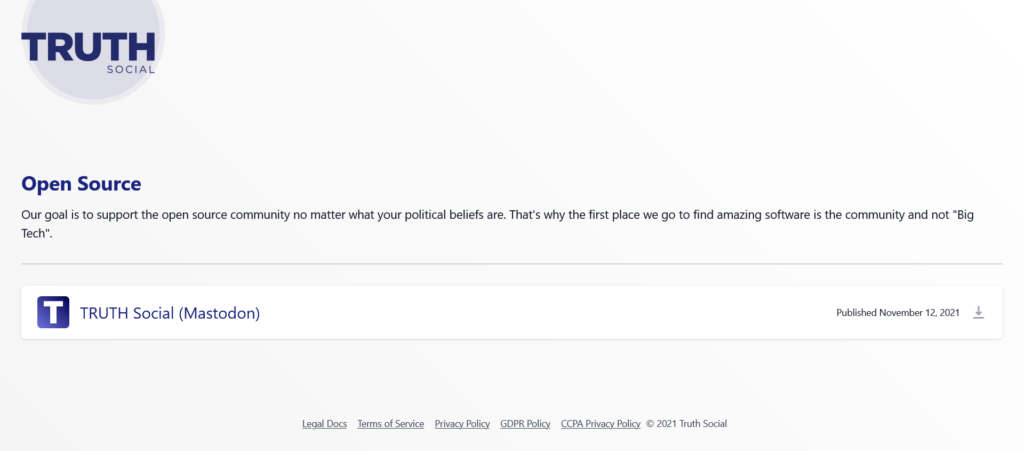Screen dimensions: 1024x451
Task: Open the GDPR Policy link
Action: (x=525, y=424)
